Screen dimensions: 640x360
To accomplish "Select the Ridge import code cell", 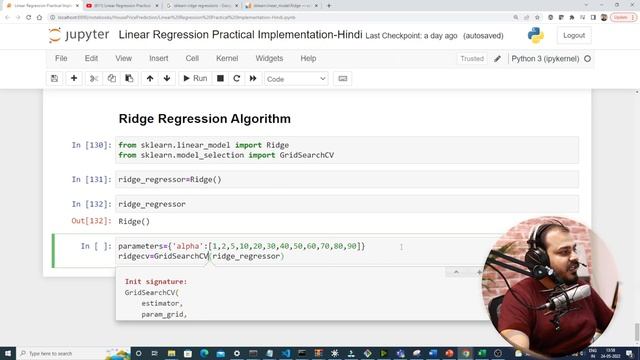I will pyautogui.click(x=347, y=150).
